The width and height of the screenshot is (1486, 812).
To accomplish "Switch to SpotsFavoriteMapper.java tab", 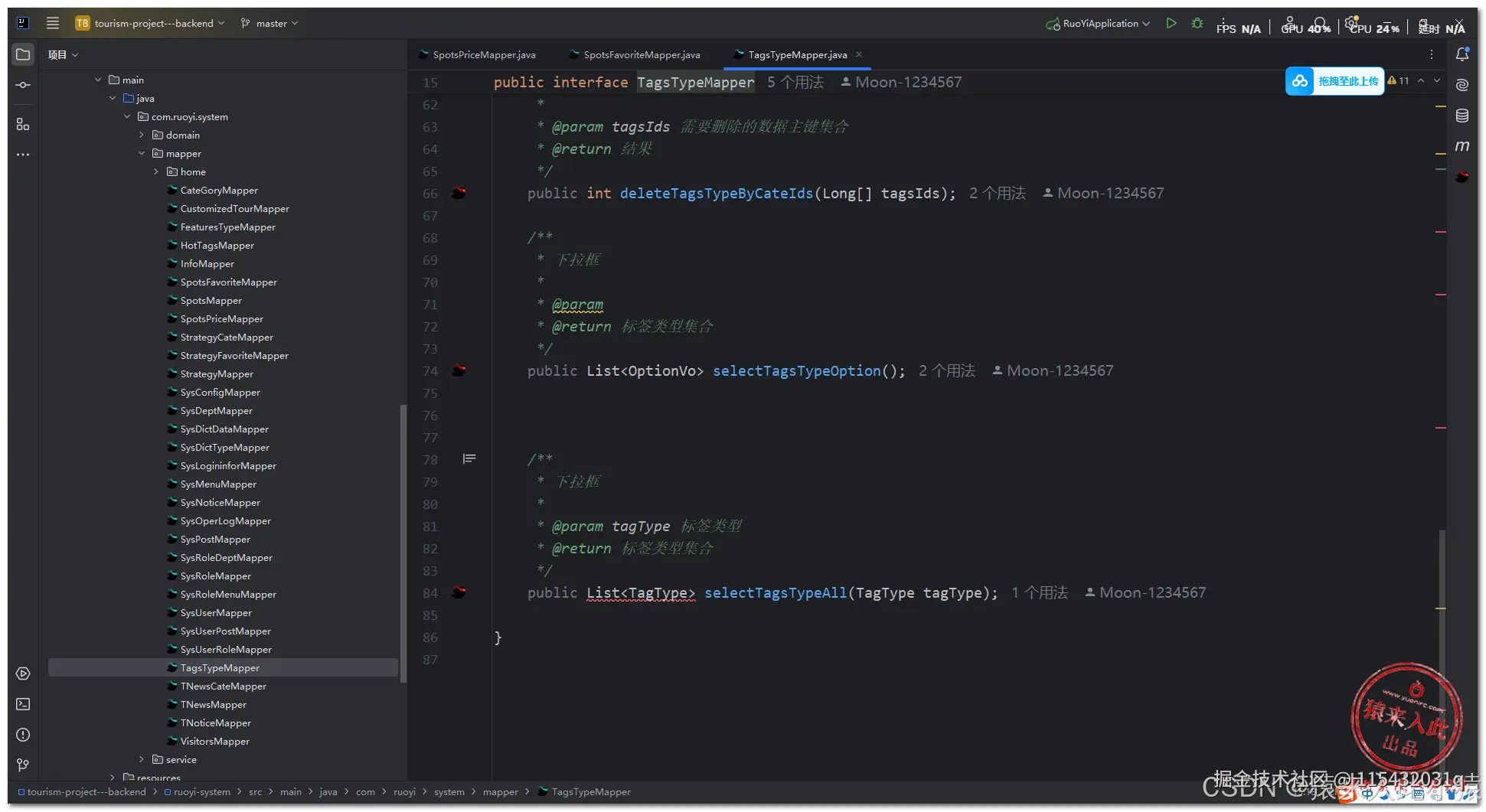I will pos(635,54).
